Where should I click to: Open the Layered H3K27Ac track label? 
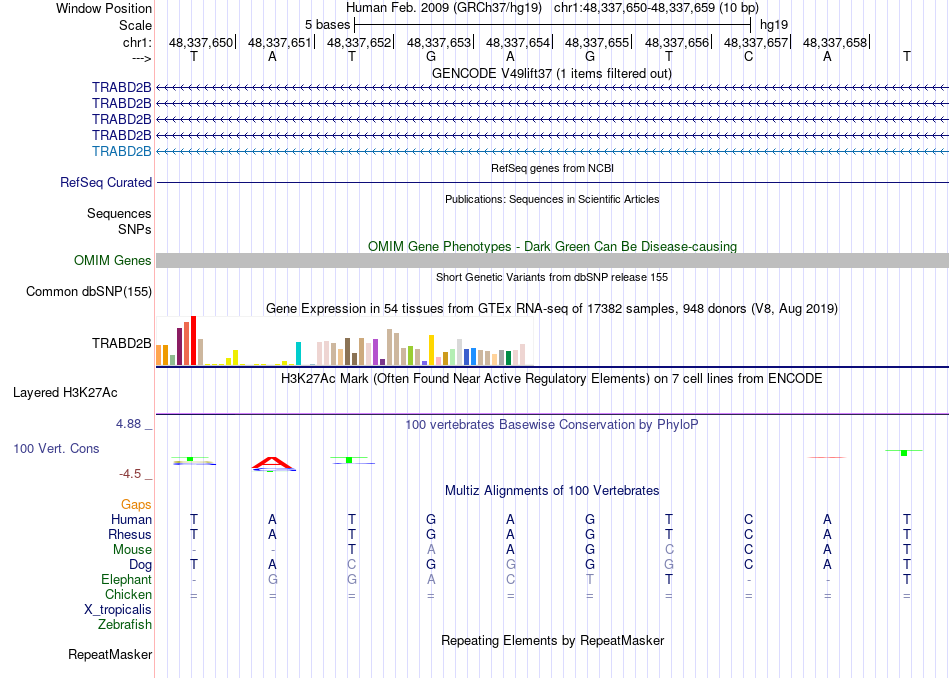coord(65,393)
